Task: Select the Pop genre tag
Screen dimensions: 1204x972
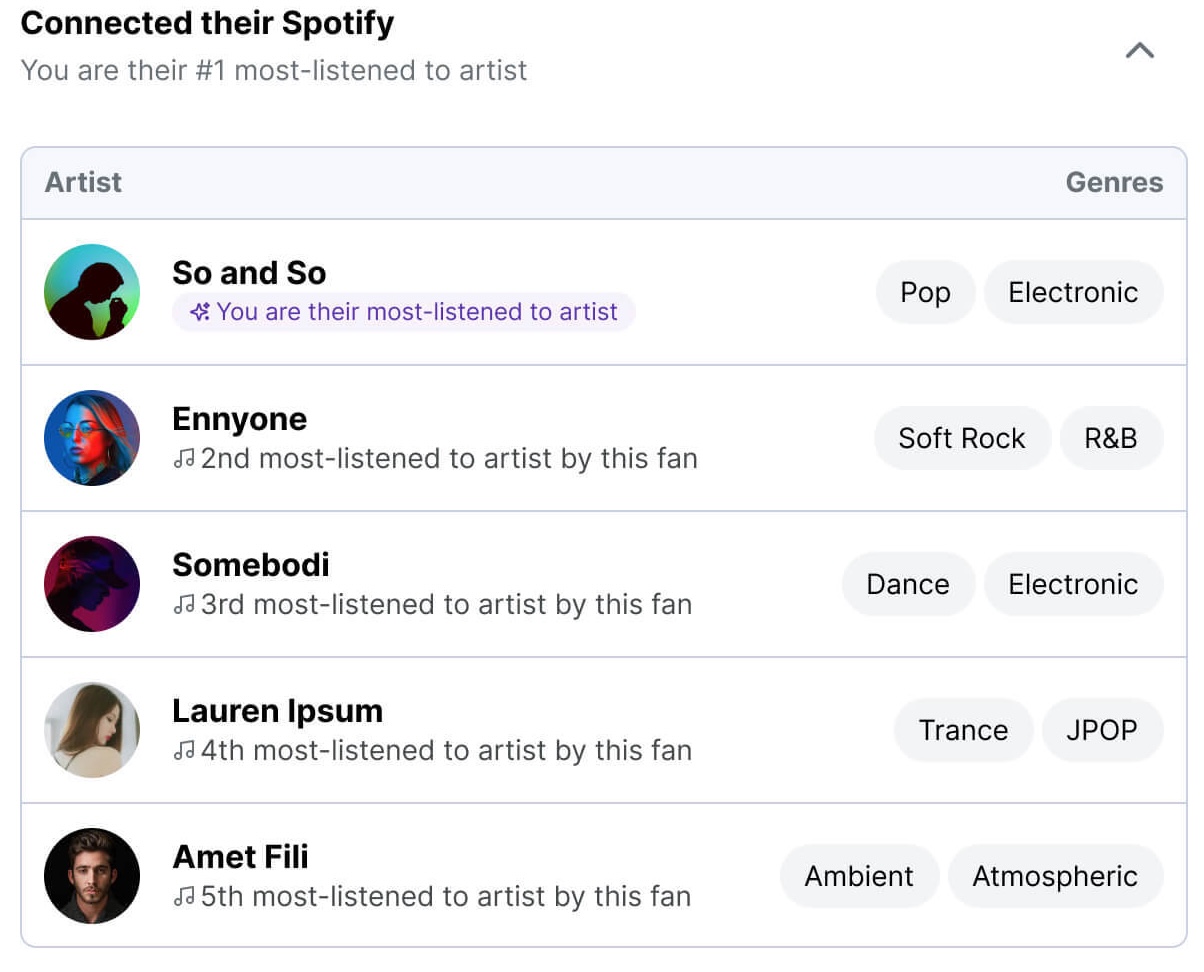Action: pyautogui.click(x=925, y=292)
